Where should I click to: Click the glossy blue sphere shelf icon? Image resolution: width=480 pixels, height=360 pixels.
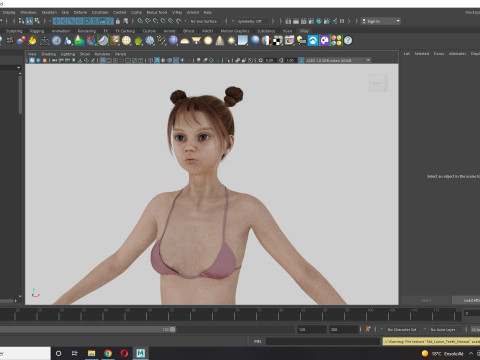[255, 41]
